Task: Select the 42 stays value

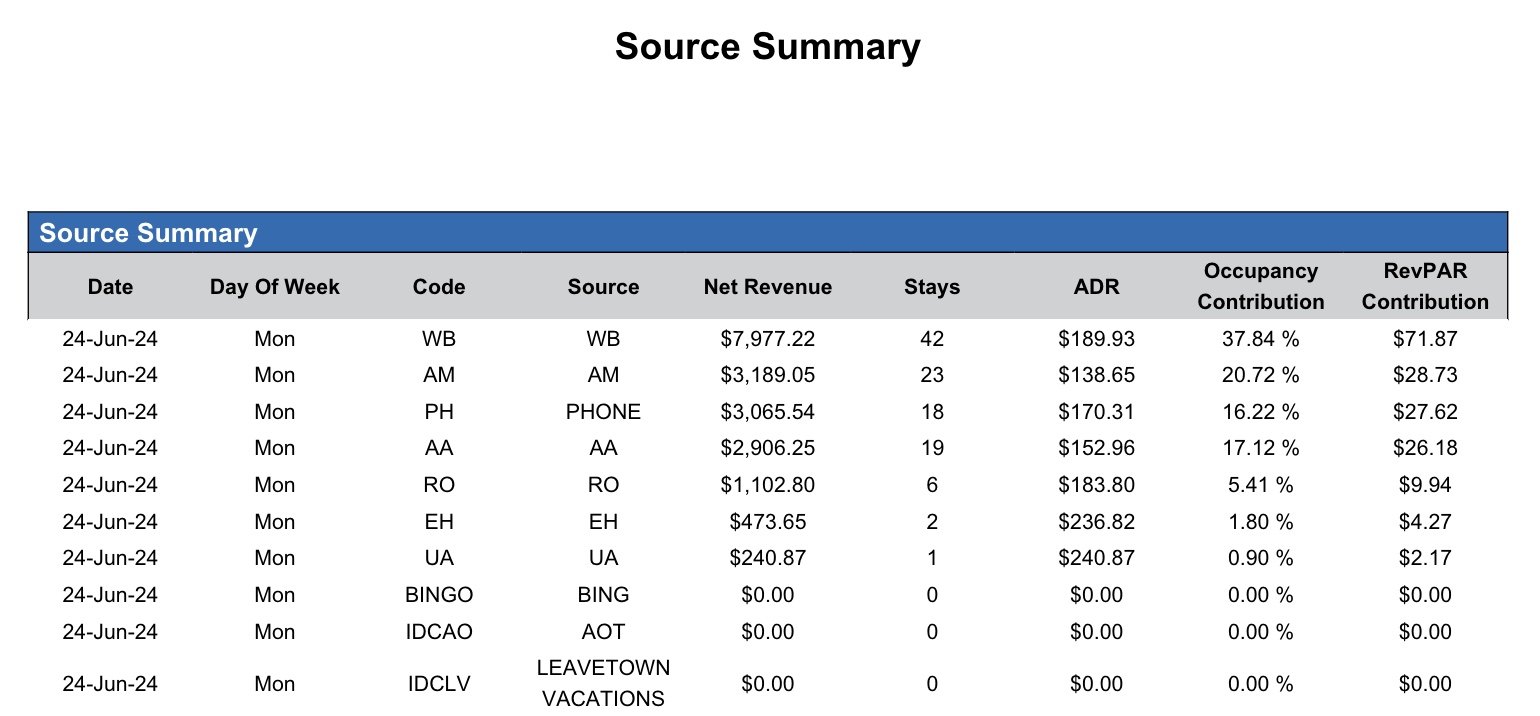Action: click(x=932, y=339)
